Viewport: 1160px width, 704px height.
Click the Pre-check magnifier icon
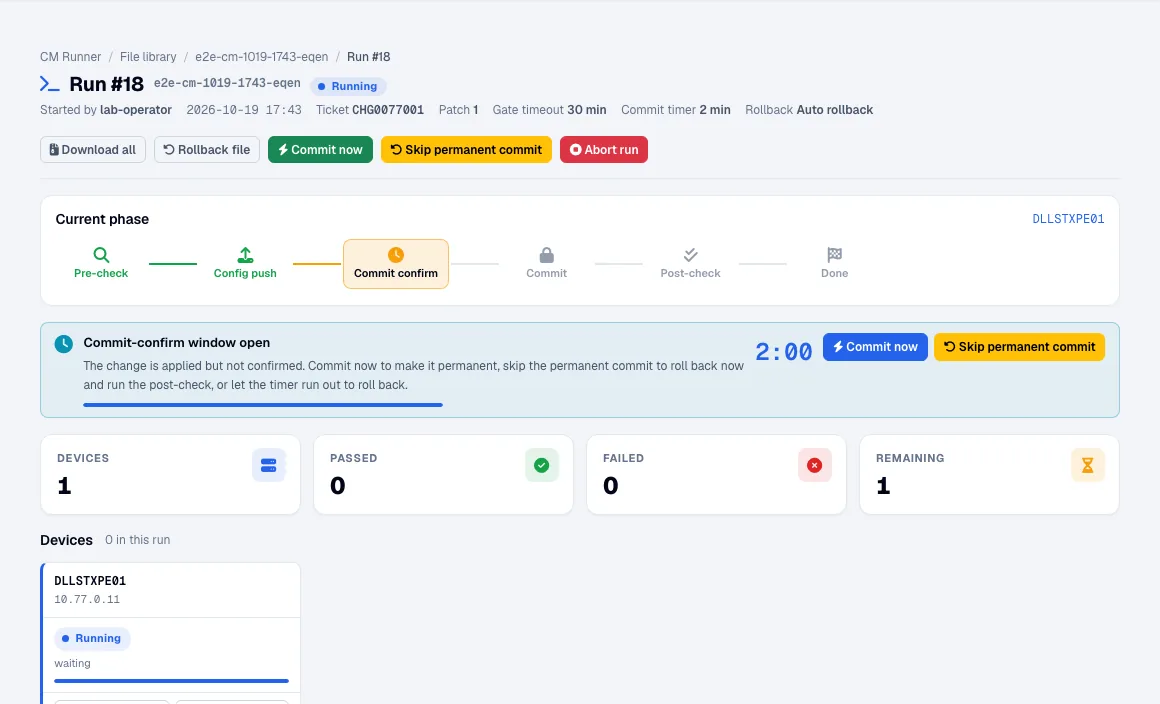point(101,255)
